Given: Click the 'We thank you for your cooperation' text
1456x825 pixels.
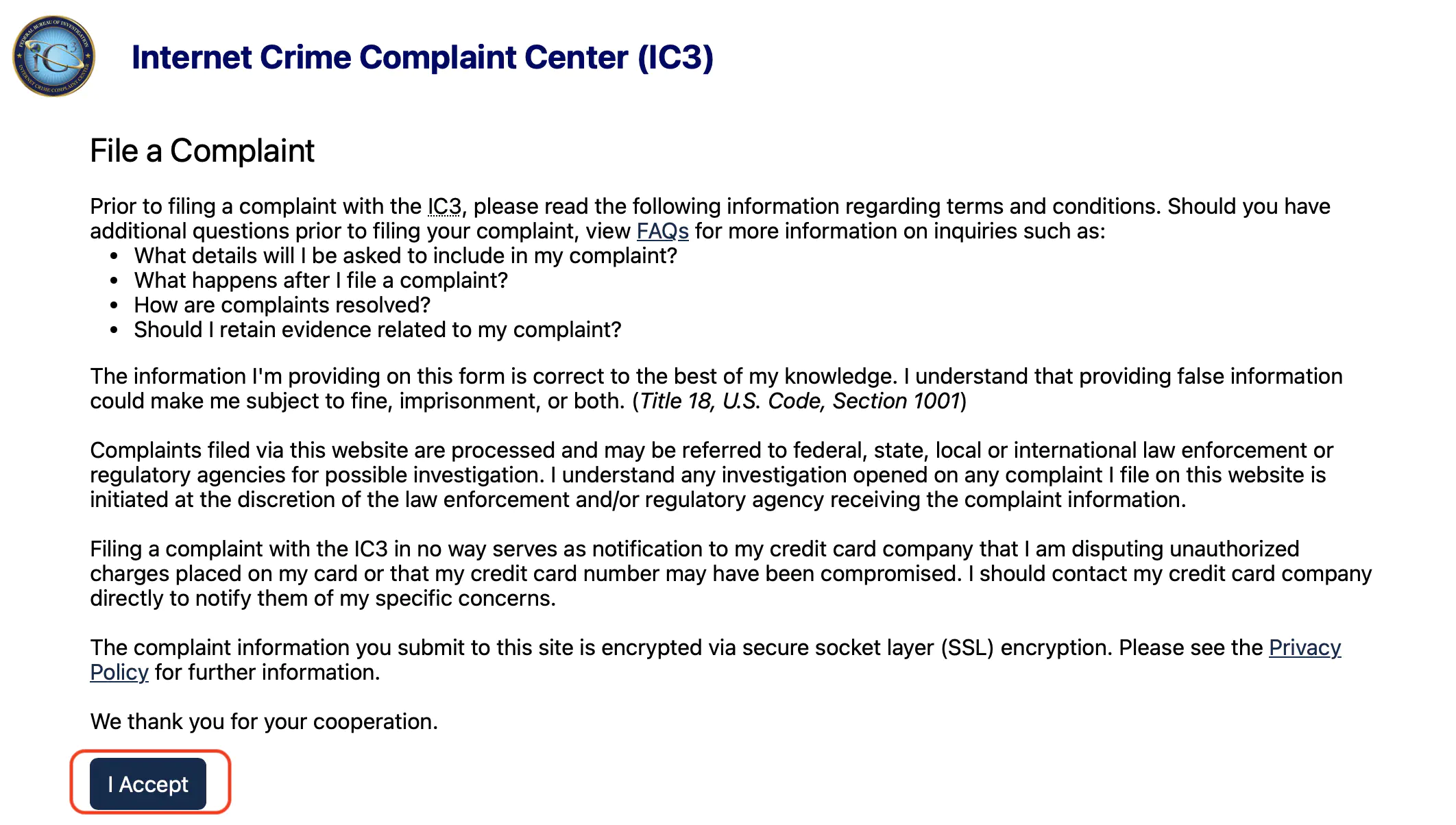Looking at the screenshot, I should 264,722.
